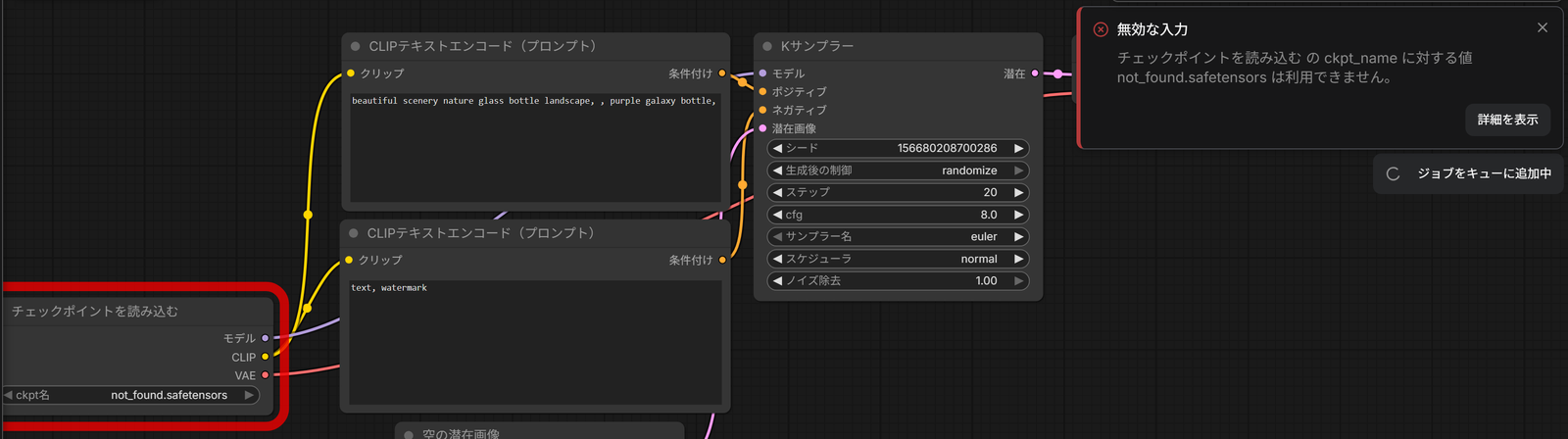
Task: Lower the cfg value using left arrow
Action: [x=777, y=215]
